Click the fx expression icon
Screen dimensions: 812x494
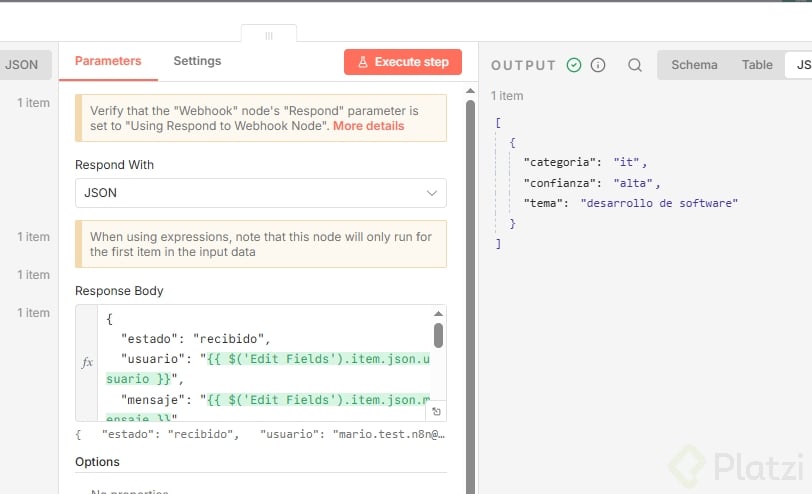[87, 363]
